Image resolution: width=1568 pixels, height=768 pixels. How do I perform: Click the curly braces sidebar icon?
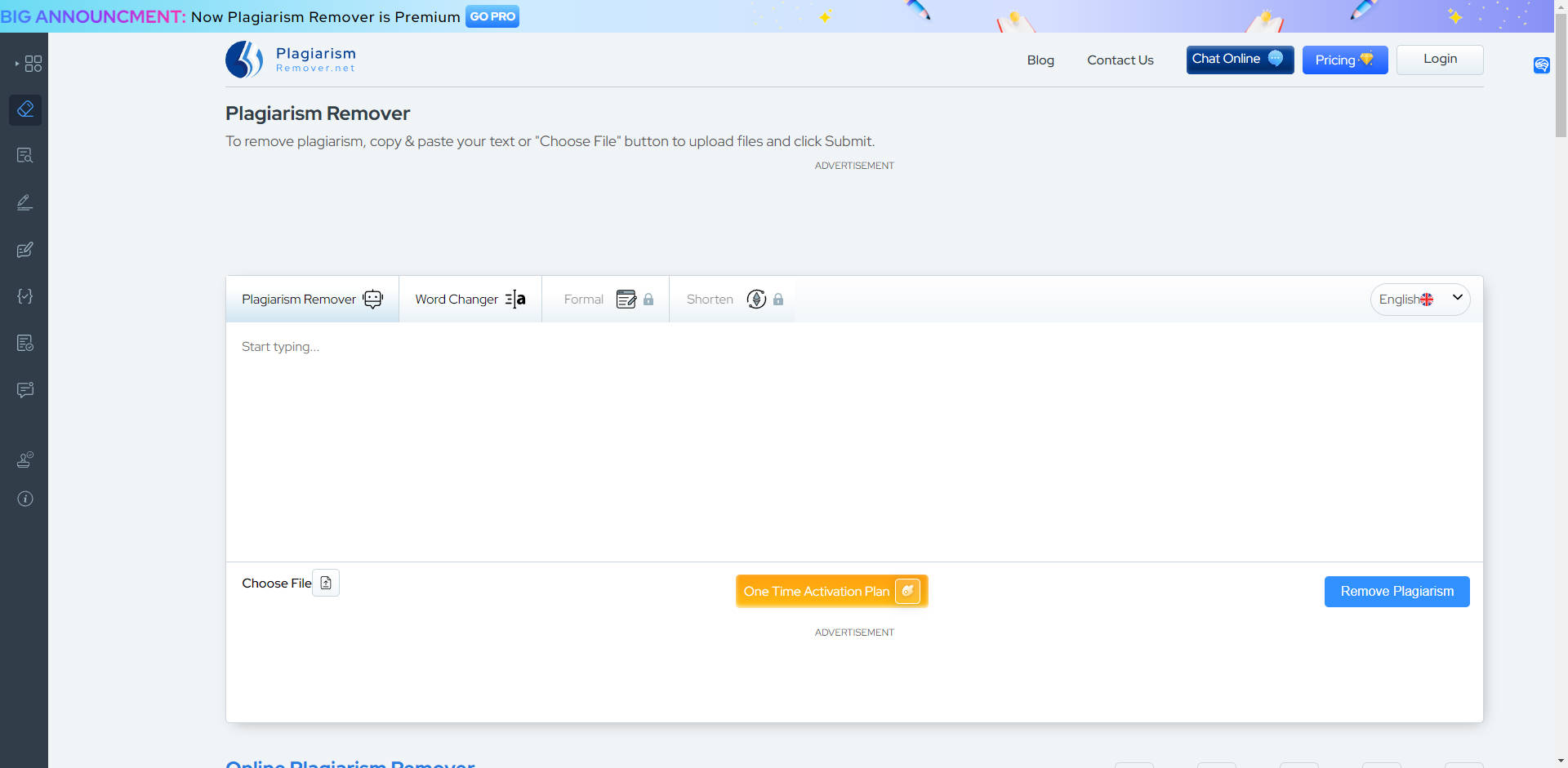pos(25,296)
